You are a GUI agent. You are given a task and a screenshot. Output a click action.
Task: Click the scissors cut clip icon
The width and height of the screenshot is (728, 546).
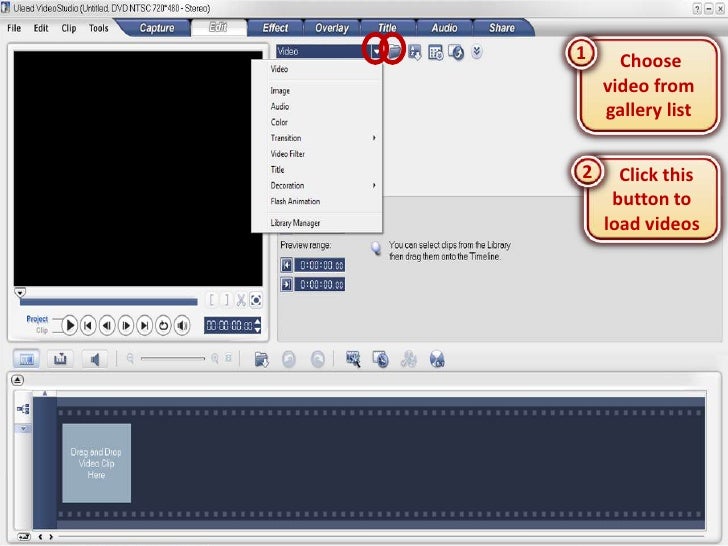241,300
